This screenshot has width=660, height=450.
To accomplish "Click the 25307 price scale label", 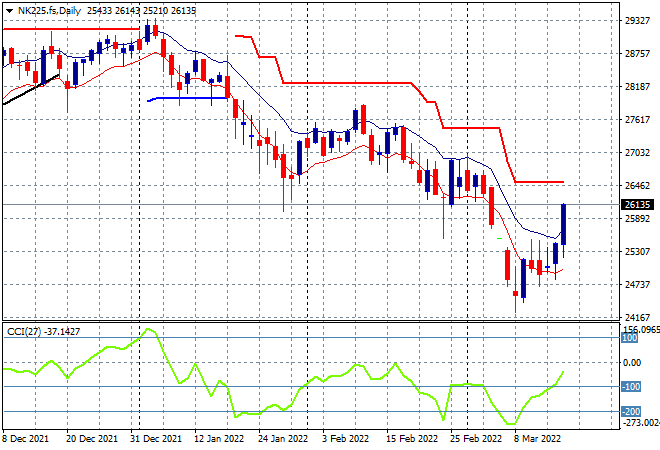I will coord(637,251).
